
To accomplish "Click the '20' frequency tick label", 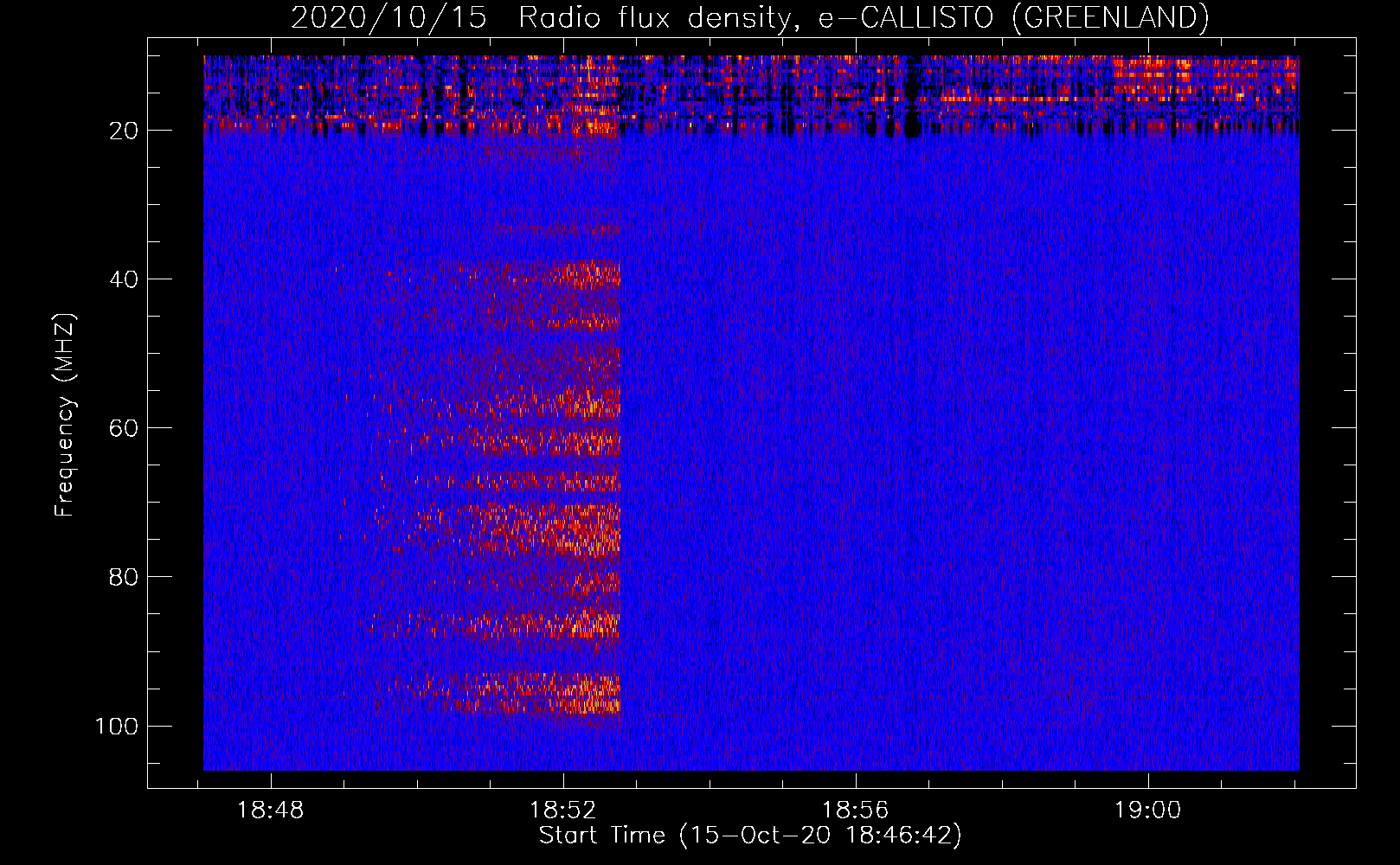I will pos(124,131).
